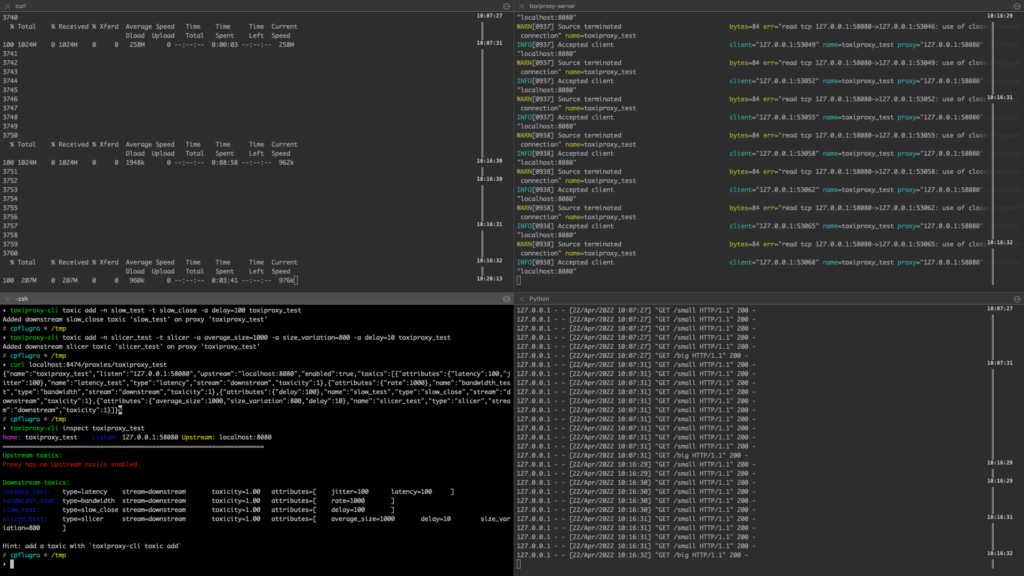1024x576 pixels.
Task: Select the toxiproxy-server pane title
Action: pos(552,6)
